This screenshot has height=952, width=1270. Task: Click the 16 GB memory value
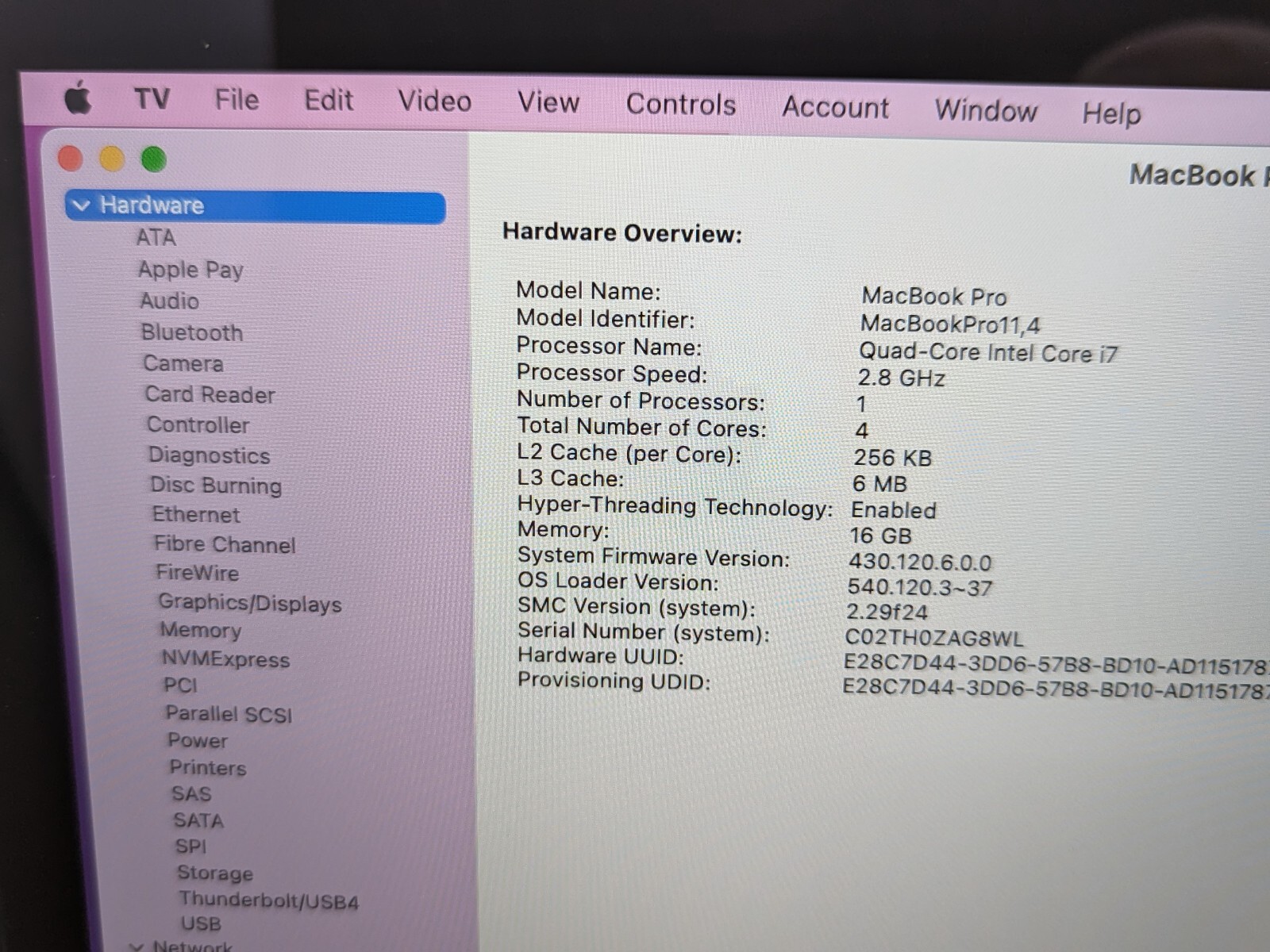coord(881,536)
